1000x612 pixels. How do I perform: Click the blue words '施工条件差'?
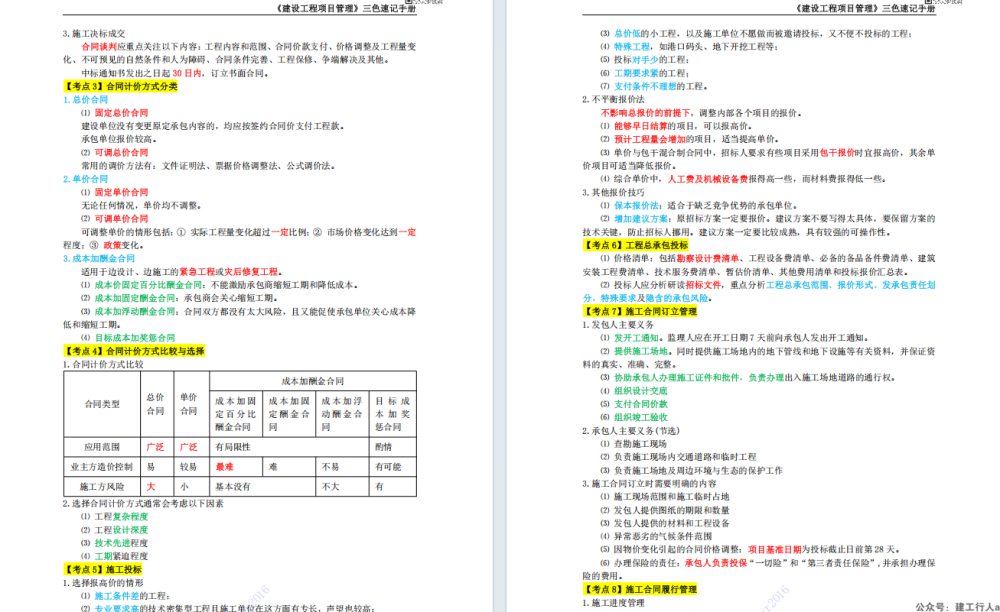click(117, 596)
